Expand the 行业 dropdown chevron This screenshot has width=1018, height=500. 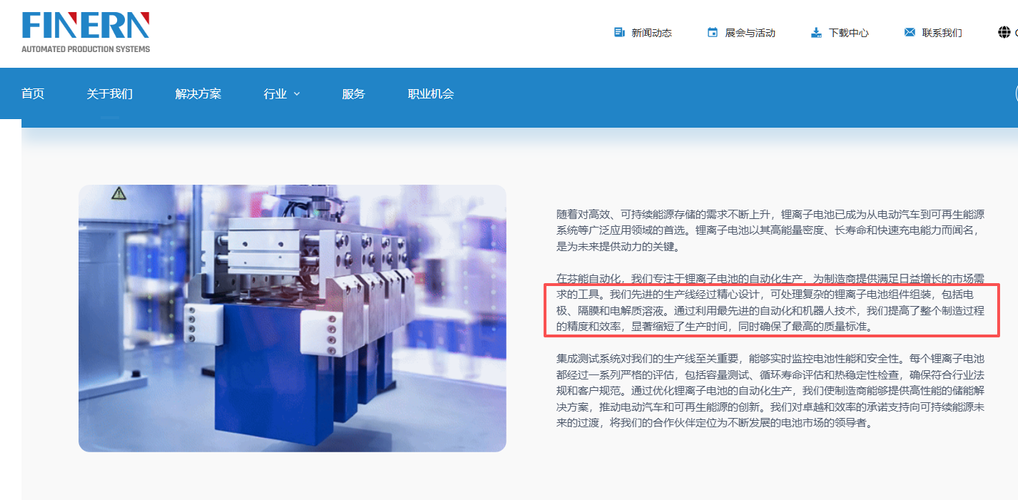297,94
